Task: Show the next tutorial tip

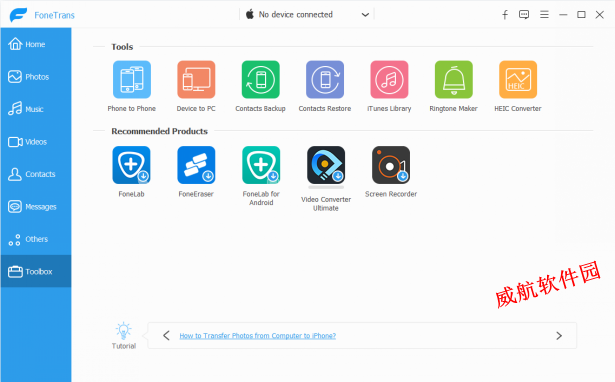Action: [x=559, y=336]
